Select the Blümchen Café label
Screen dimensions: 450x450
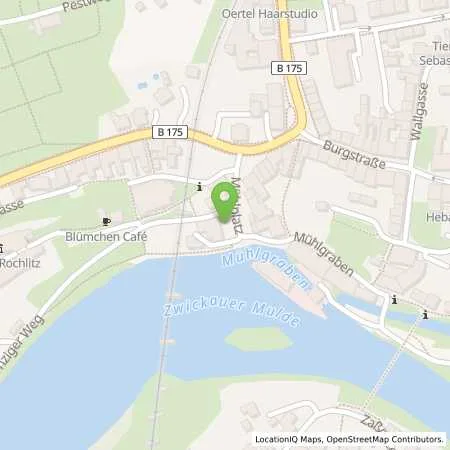106,237
